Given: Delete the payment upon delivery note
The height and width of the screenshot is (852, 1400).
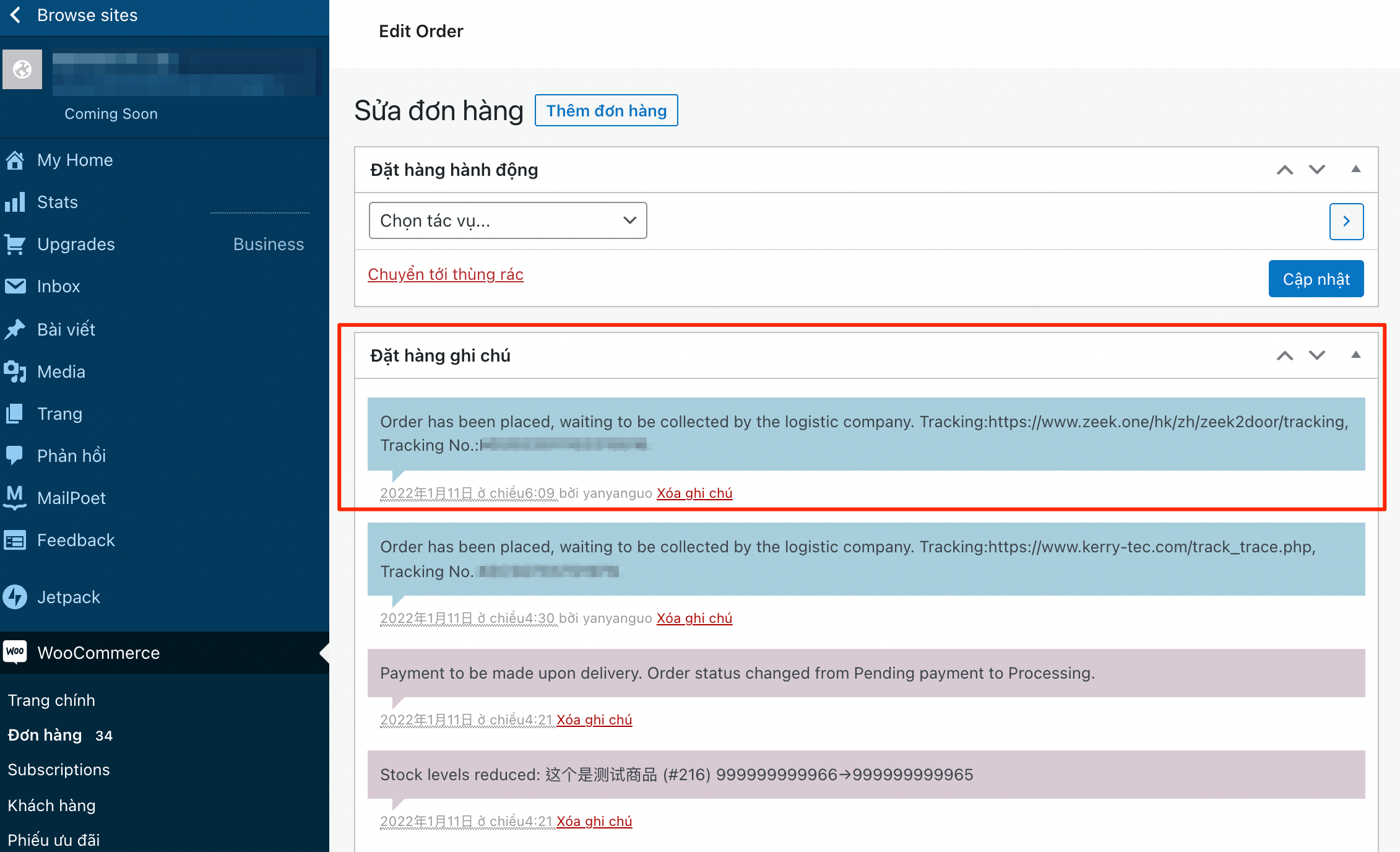Looking at the screenshot, I should (x=594, y=719).
